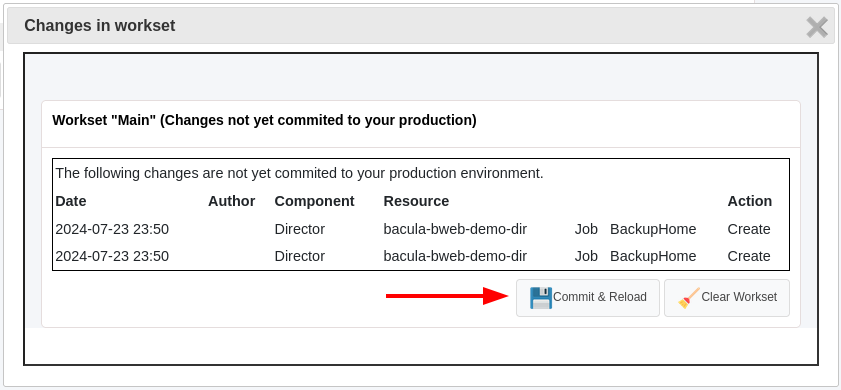Click the broom icon for clearing workset
This screenshot has height=390, width=841.
coord(689,298)
